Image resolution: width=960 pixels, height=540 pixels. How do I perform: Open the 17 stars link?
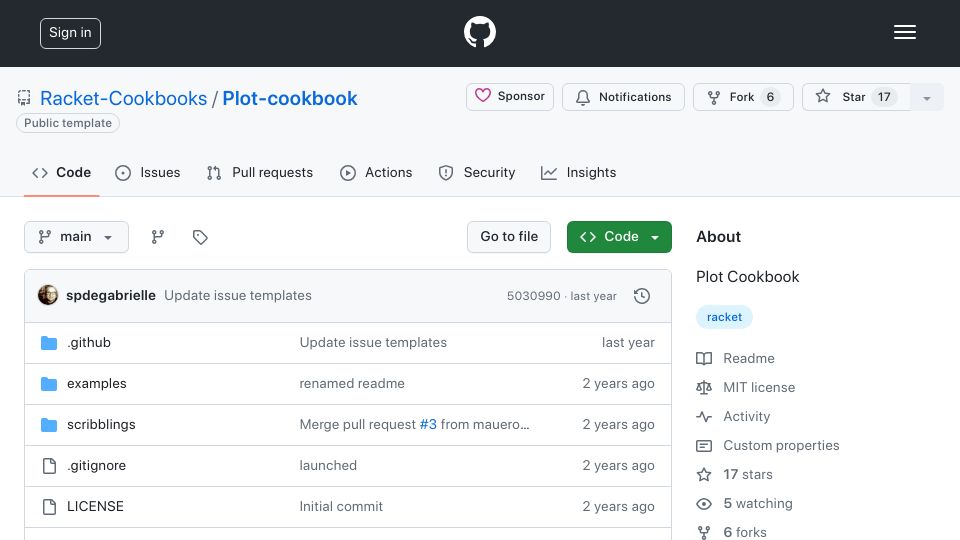tap(748, 474)
